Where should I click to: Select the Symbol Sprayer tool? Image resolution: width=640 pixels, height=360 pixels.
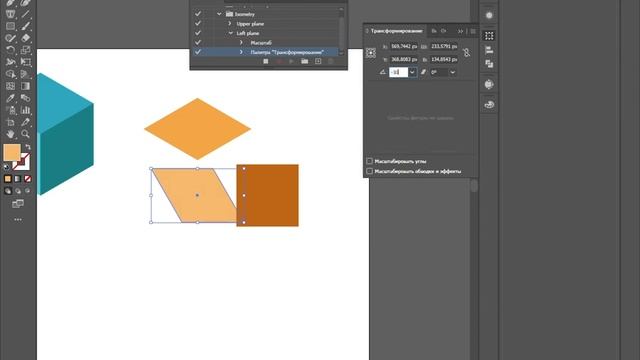point(11,110)
